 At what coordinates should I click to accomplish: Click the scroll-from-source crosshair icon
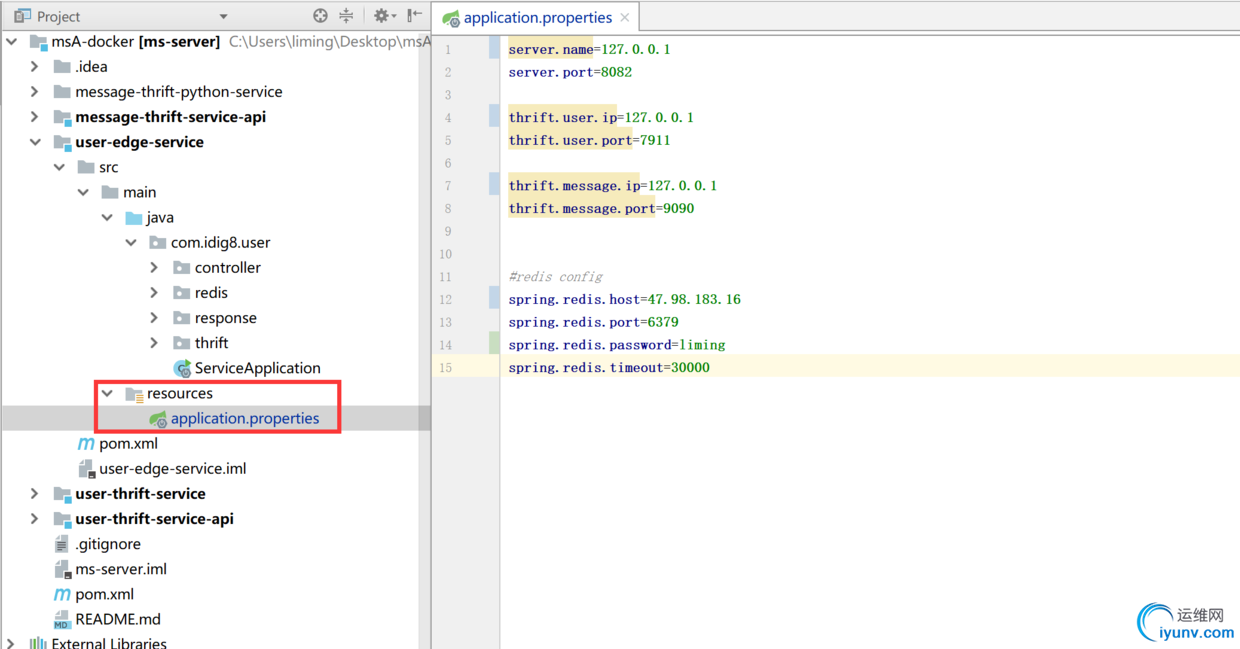[x=320, y=16]
